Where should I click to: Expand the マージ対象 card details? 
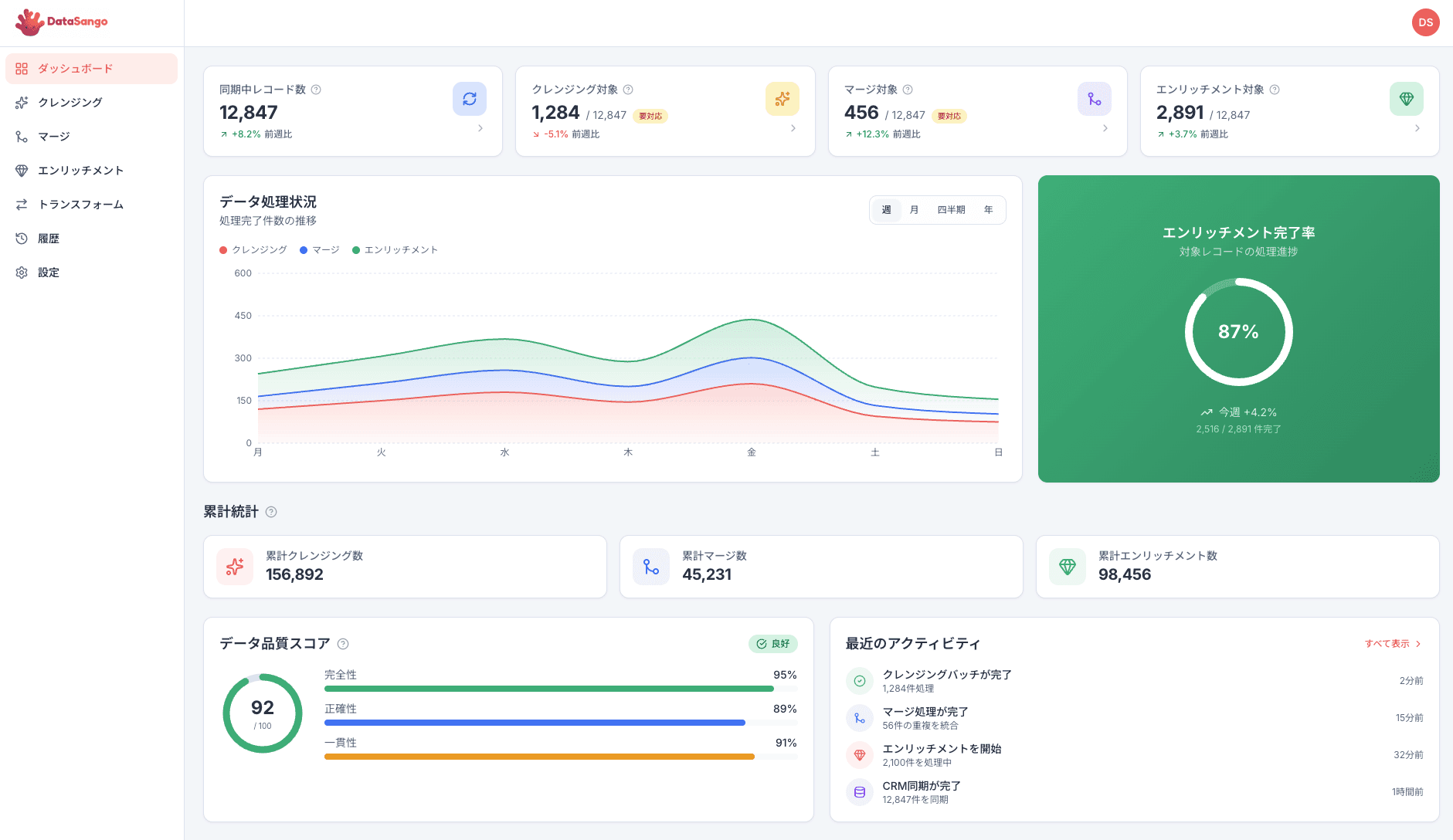coord(1105,128)
